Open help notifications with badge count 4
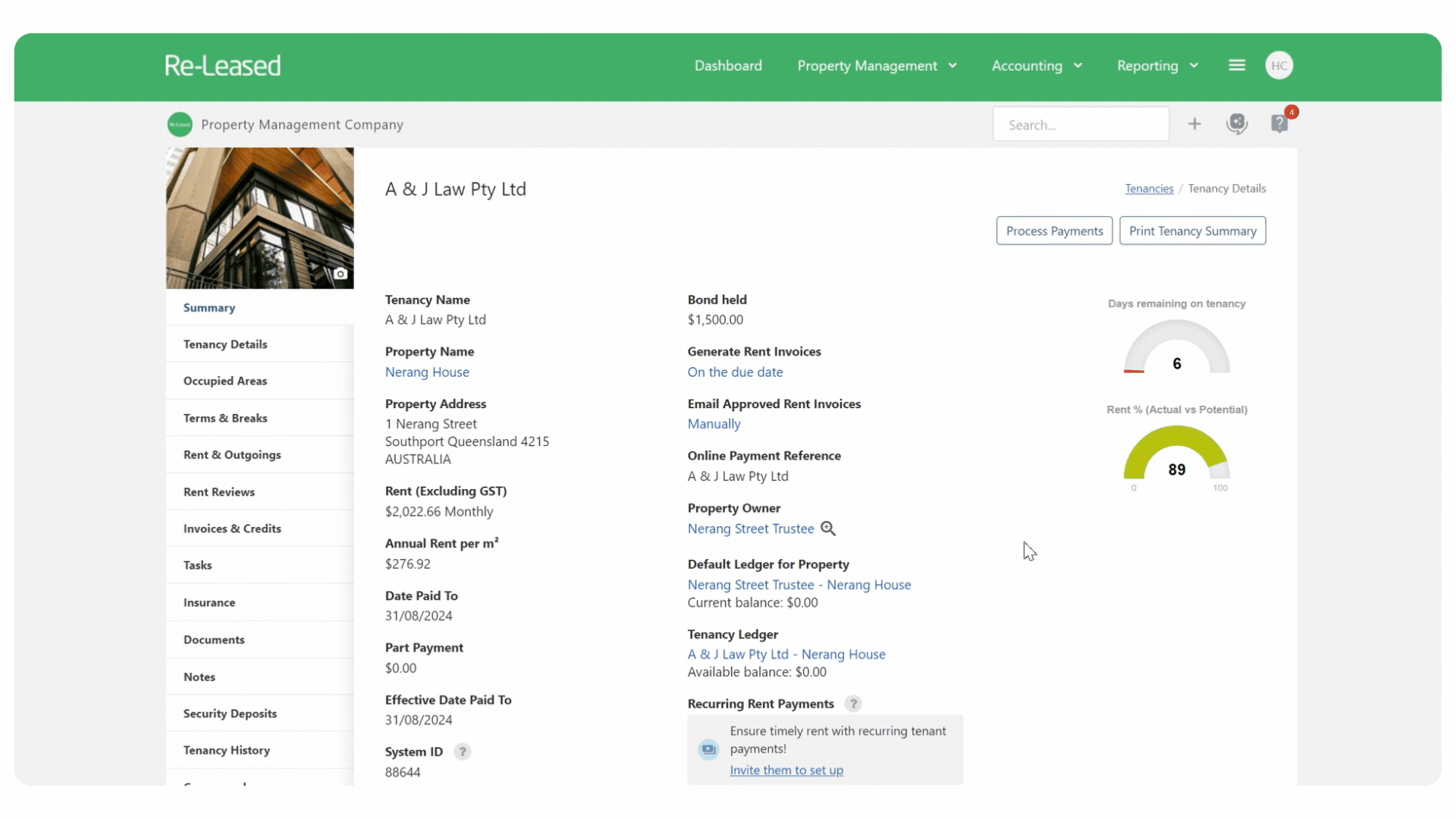1456x819 pixels. 1280,124
